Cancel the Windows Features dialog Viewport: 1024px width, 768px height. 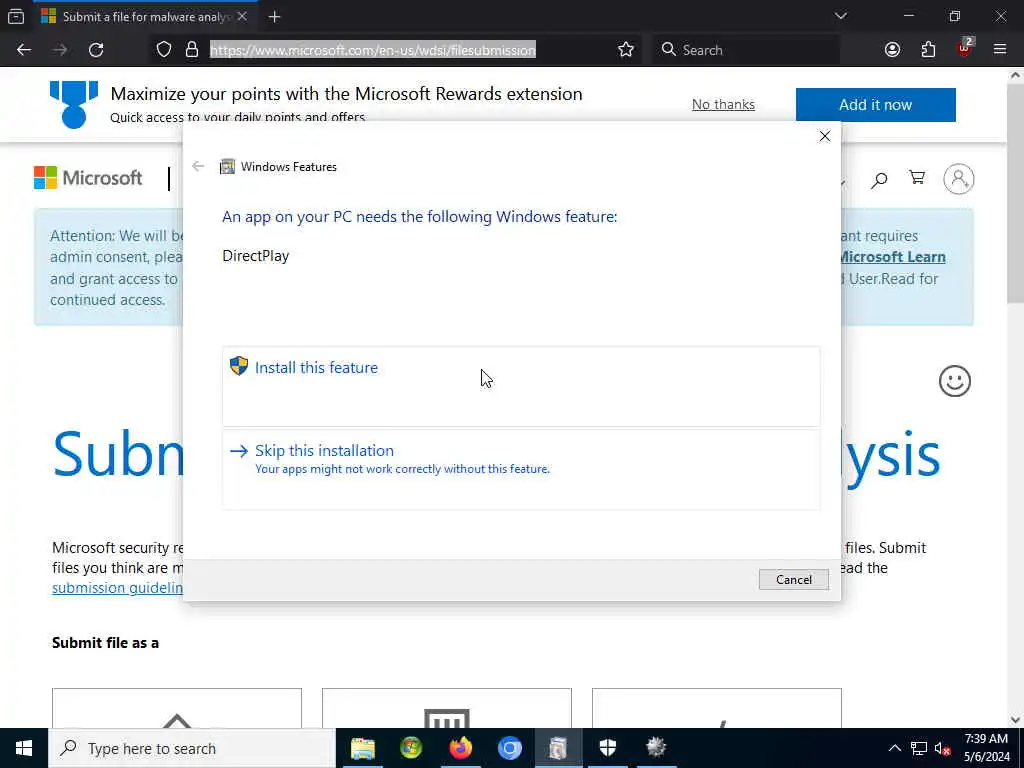(793, 579)
